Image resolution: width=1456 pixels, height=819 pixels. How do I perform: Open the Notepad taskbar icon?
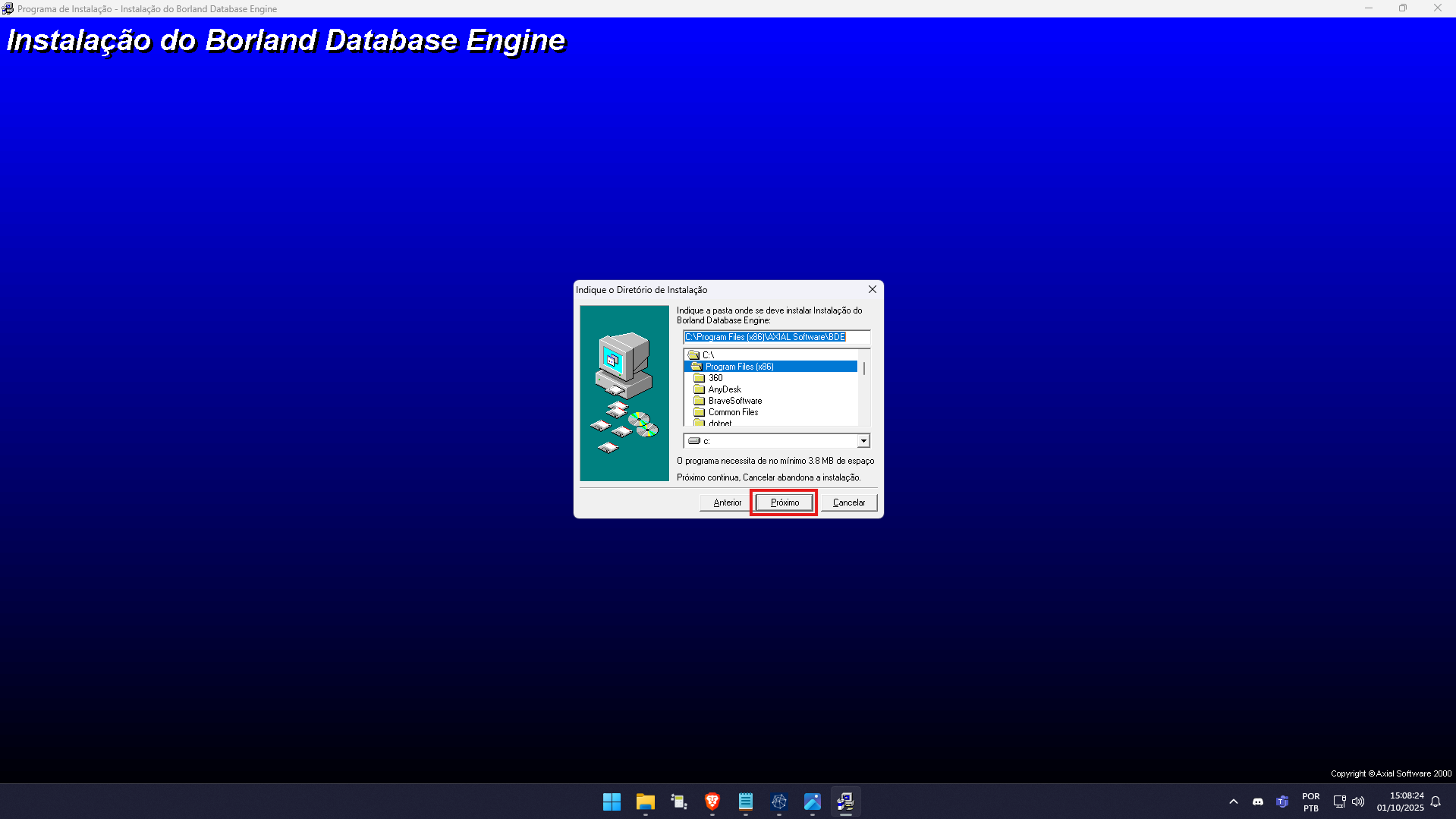tap(745, 802)
